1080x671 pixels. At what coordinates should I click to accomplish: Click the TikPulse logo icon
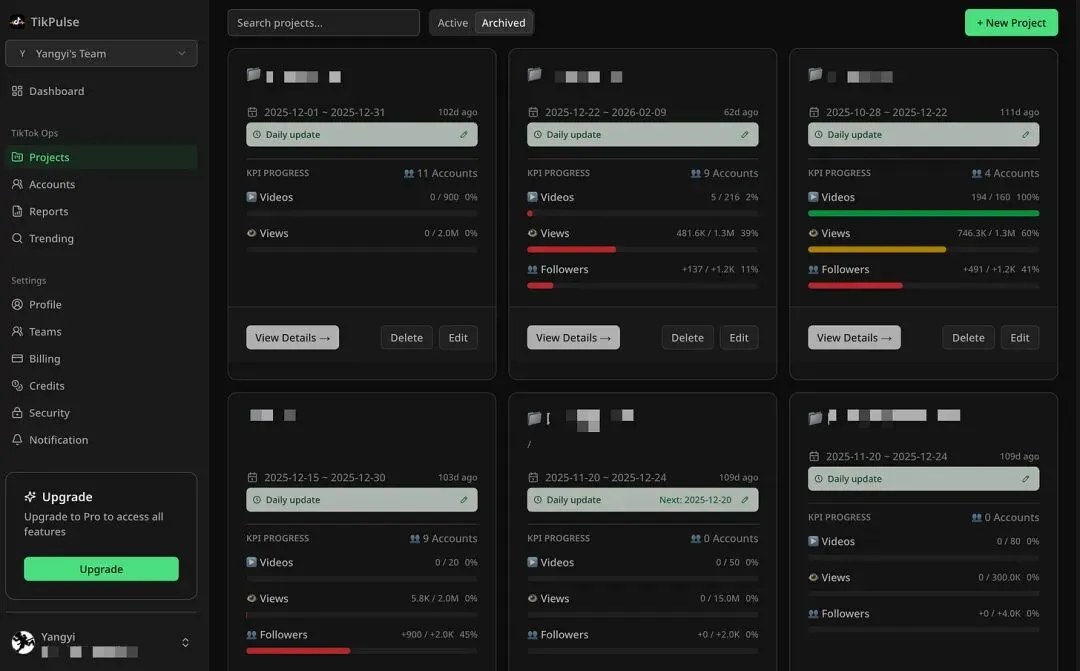coord(17,21)
